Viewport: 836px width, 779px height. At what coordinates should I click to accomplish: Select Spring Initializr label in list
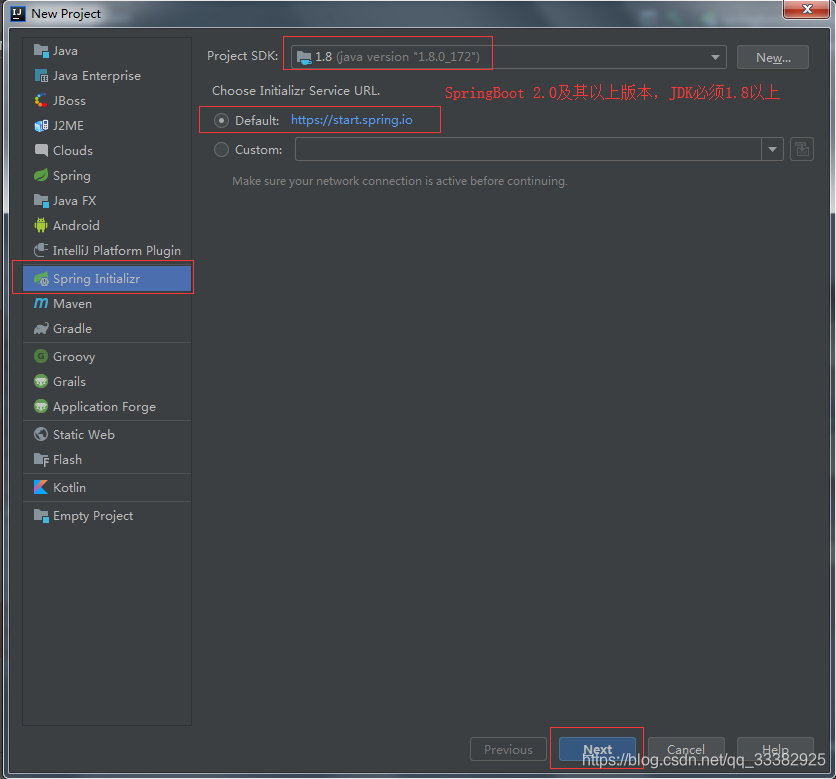pyautogui.click(x=97, y=279)
